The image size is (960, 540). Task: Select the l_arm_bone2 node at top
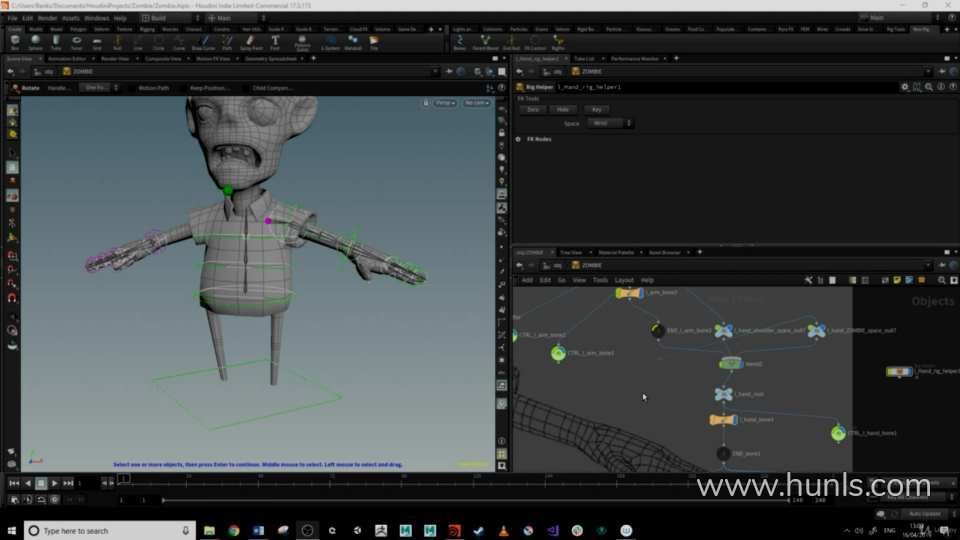point(629,293)
